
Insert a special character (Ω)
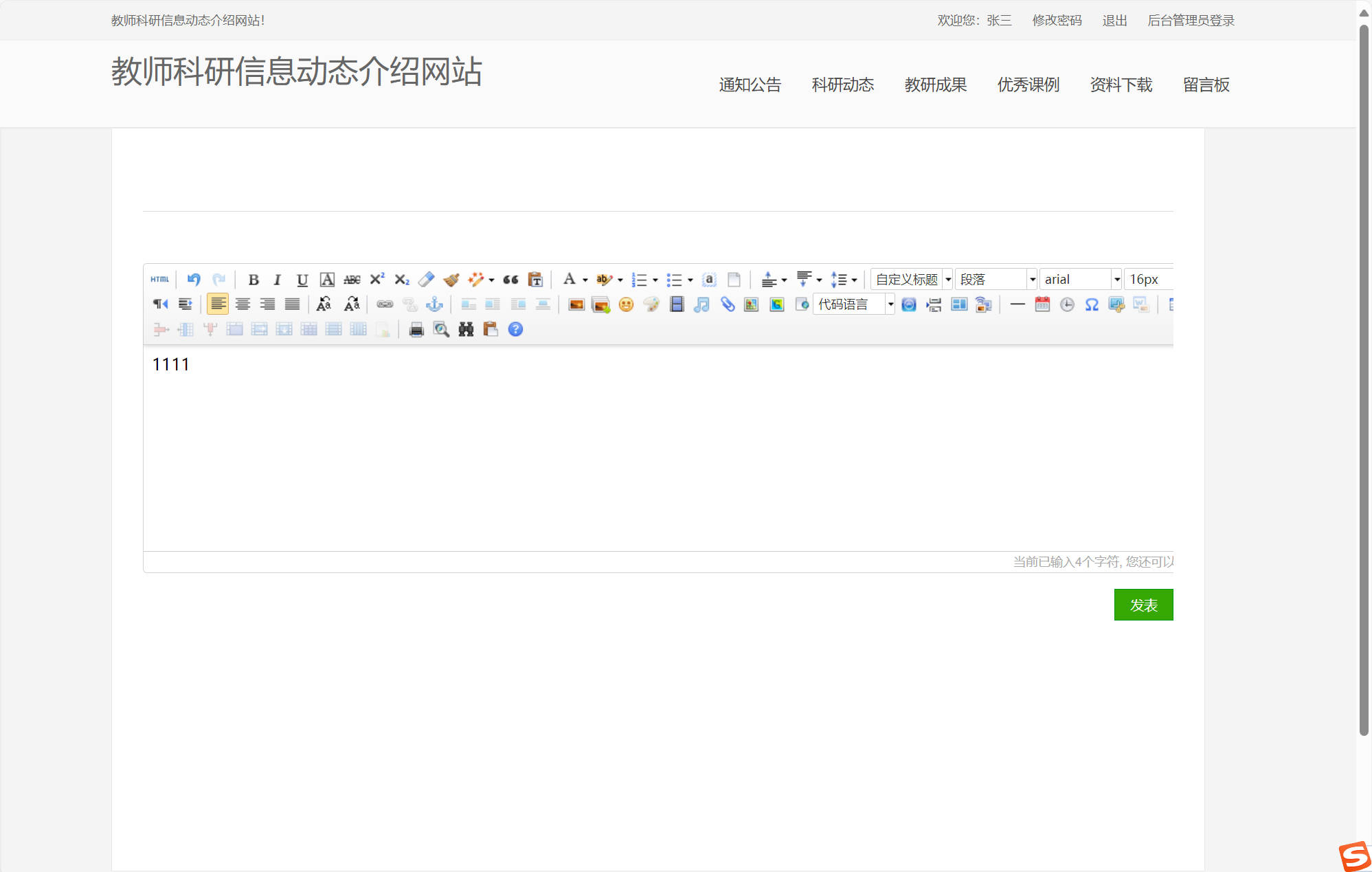[1092, 304]
